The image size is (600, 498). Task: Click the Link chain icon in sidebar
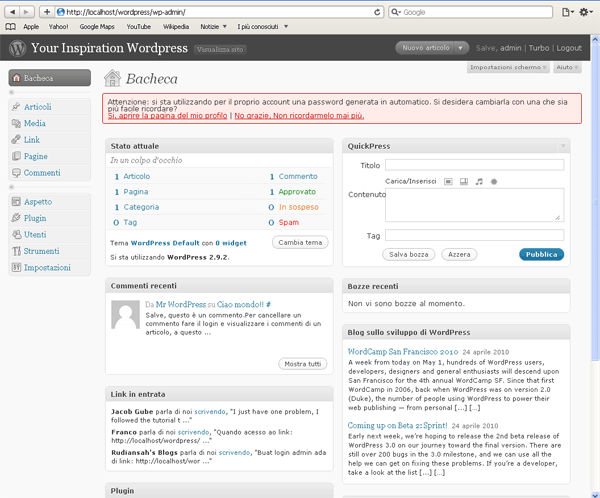16,139
